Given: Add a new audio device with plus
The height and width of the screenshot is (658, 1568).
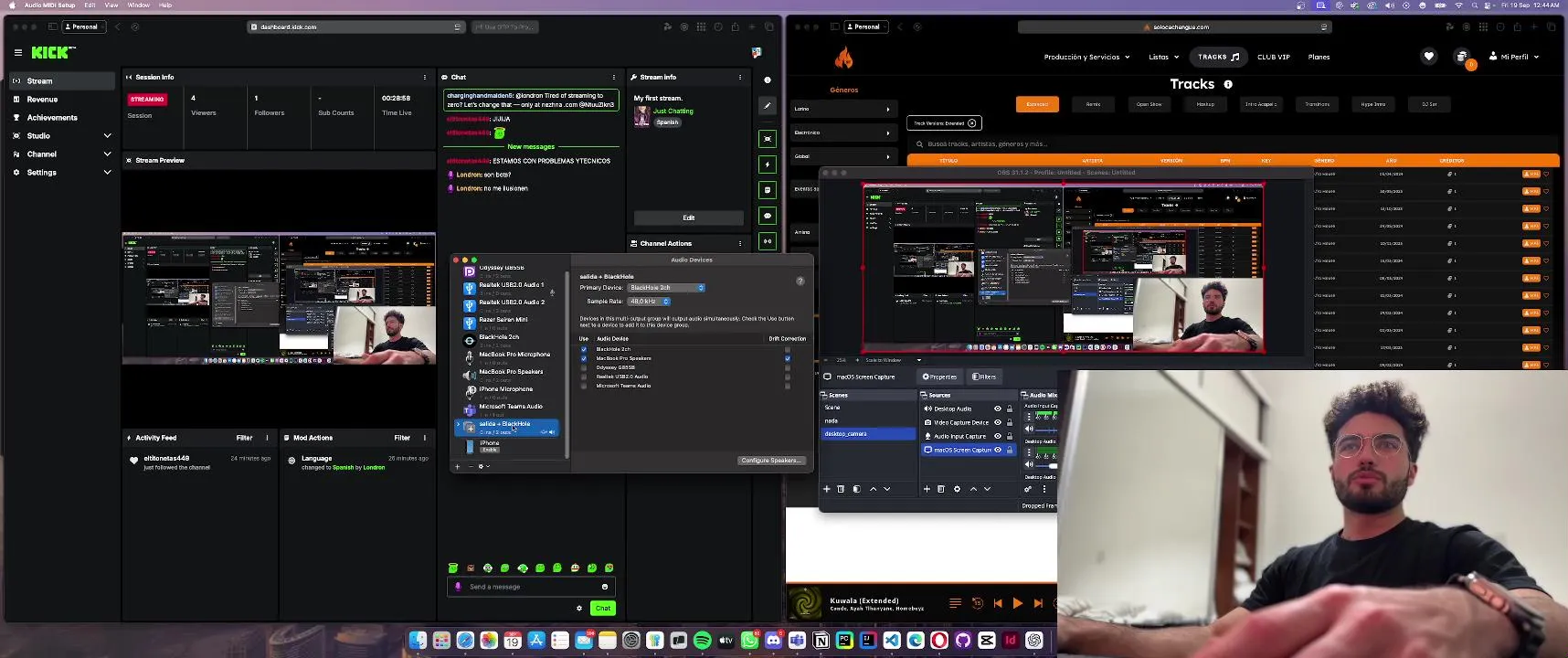Looking at the screenshot, I should [x=458, y=467].
